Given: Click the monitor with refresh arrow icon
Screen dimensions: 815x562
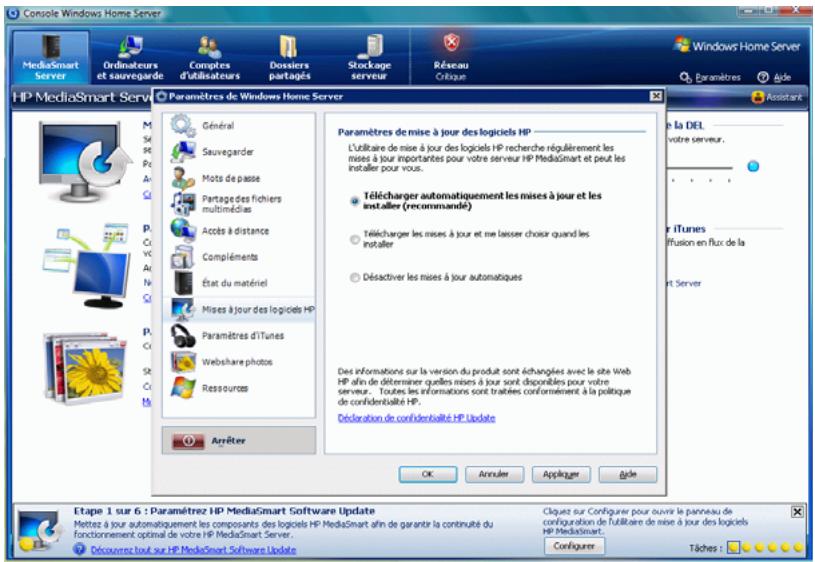Looking at the screenshot, I should click(86, 162).
